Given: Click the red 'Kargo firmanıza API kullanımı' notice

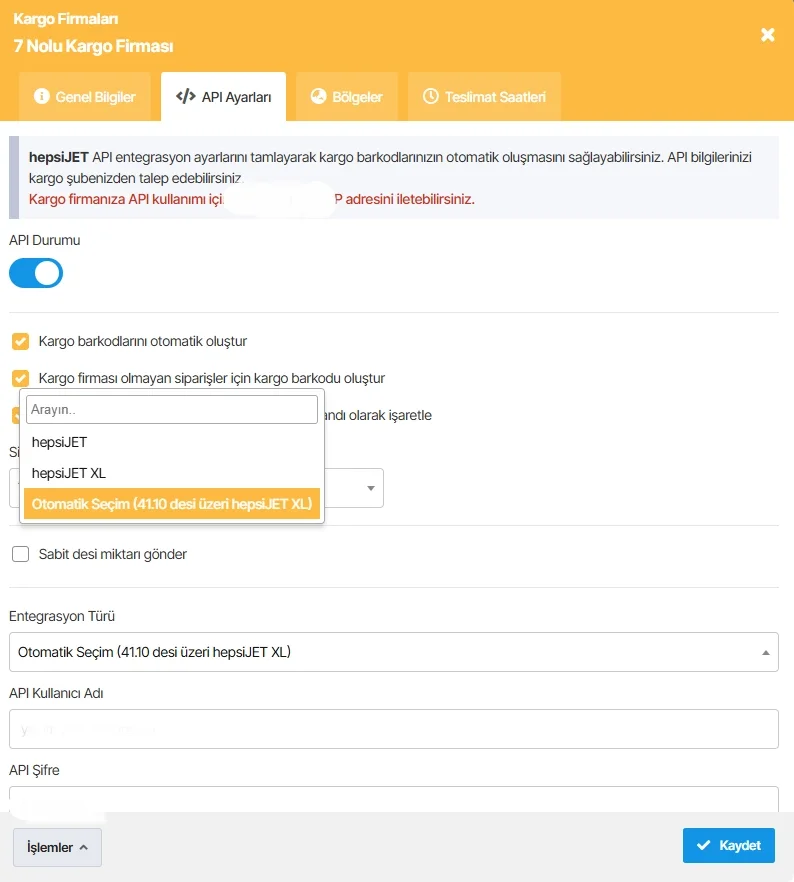Looking at the screenshot, I should click(251, 199).
